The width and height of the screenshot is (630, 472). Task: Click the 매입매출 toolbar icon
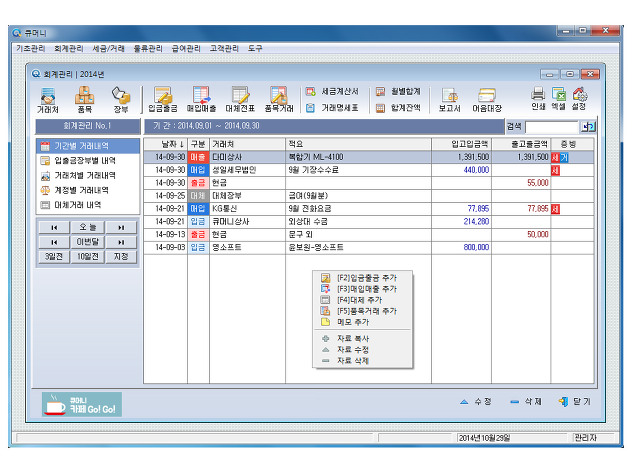tap(201, 100)
